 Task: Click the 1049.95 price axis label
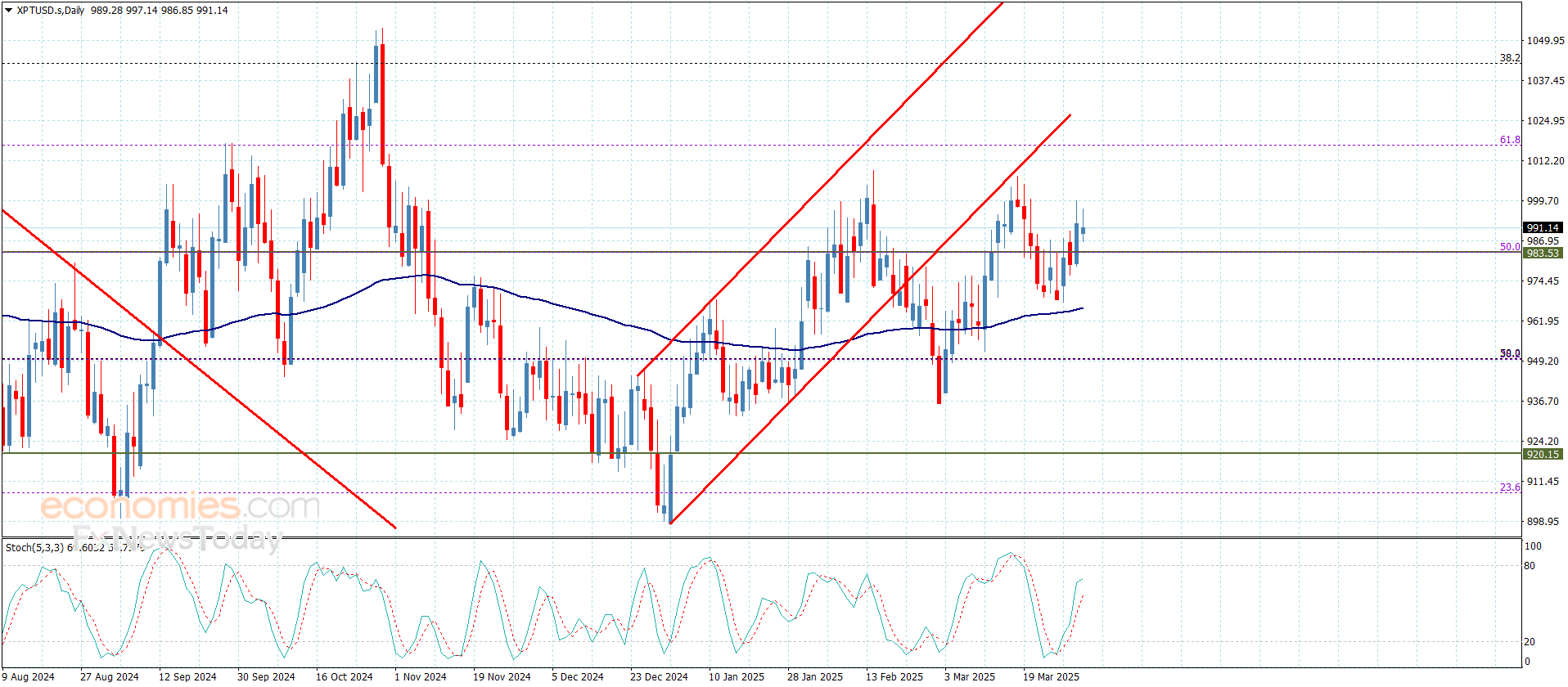tap(1545, 41)
